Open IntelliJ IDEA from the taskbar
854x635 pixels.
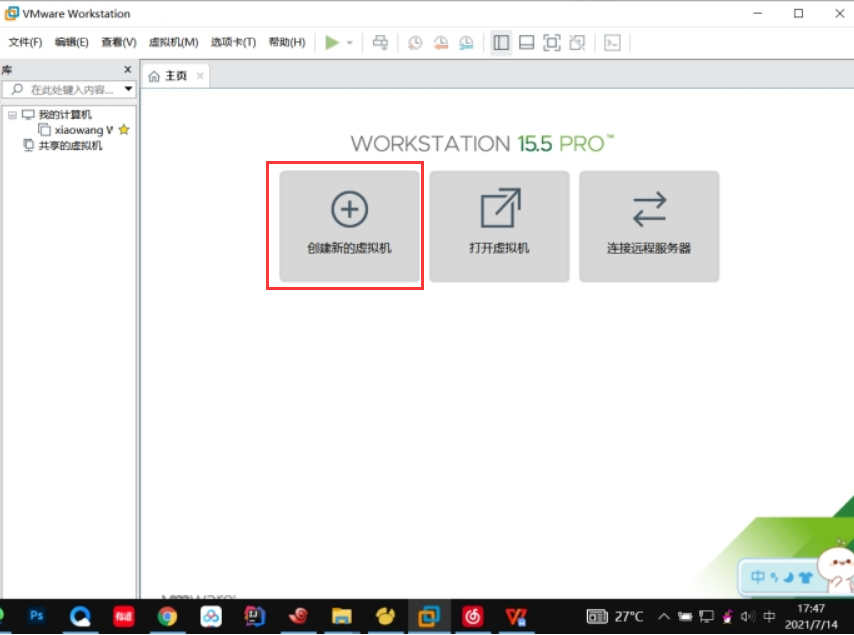[254, 616]
